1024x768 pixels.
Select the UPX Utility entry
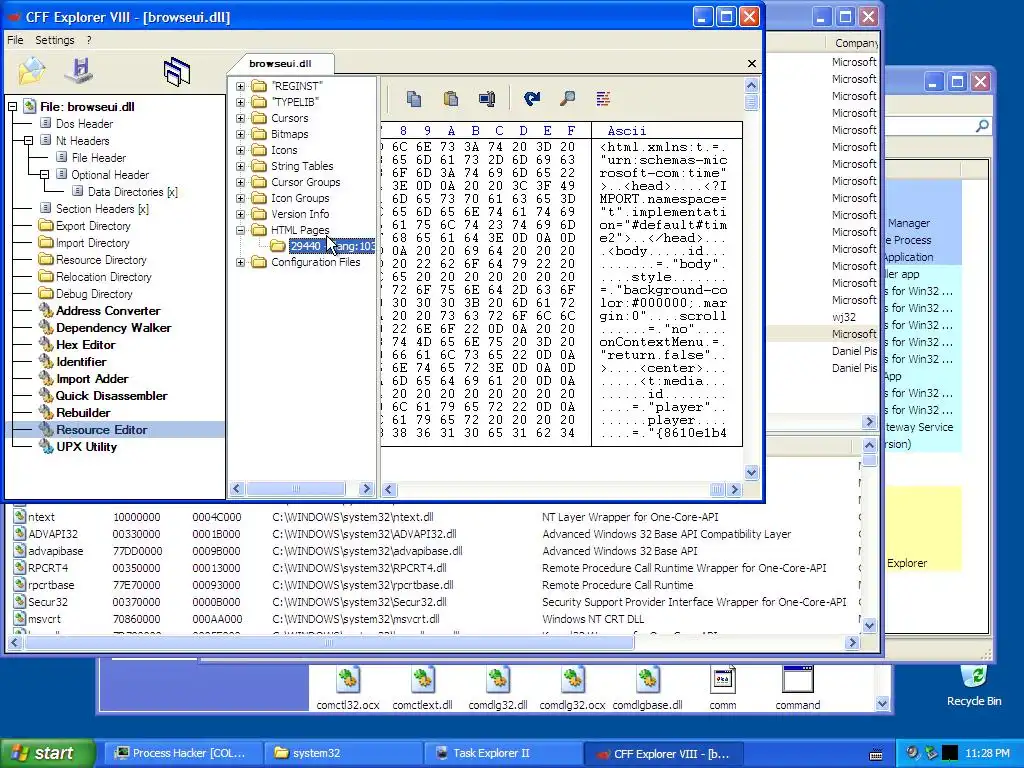(86, 447)
